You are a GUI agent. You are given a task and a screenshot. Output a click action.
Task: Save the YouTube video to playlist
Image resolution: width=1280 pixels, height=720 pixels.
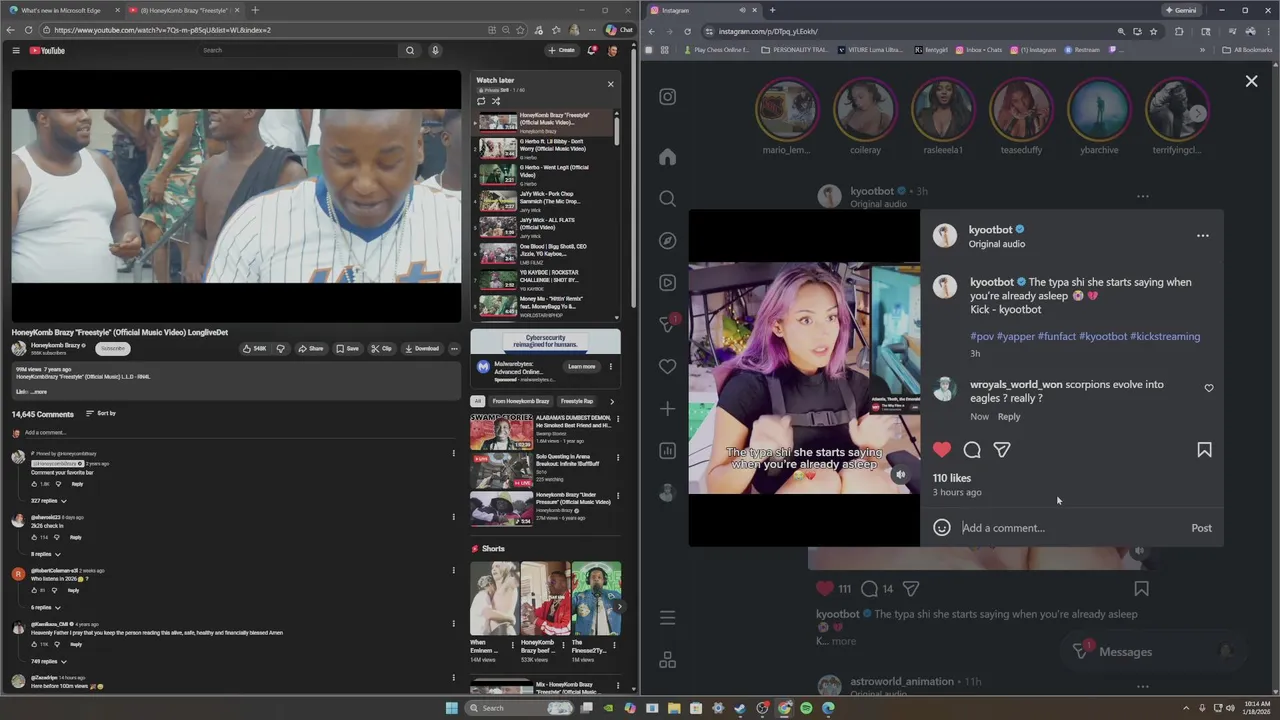(347, 348)
